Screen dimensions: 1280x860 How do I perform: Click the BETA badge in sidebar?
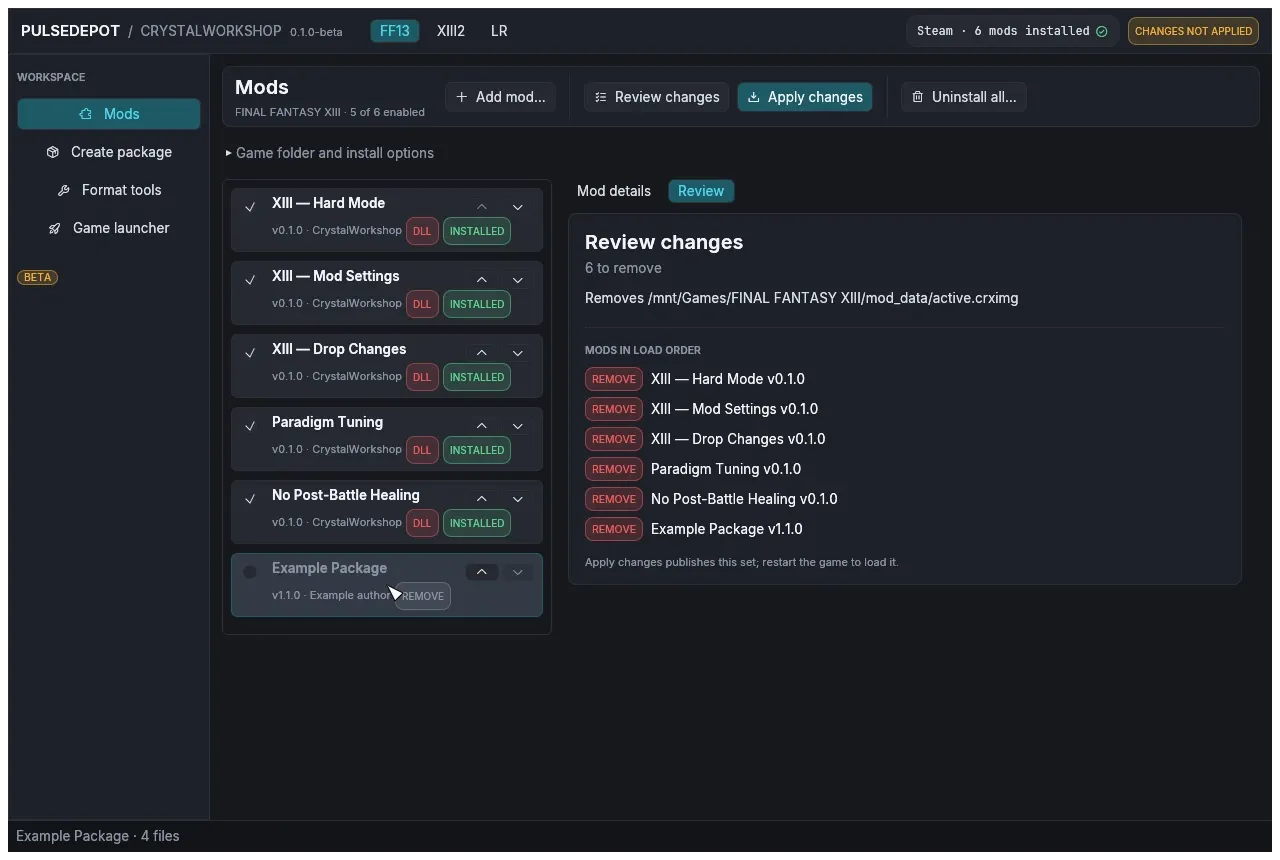pyautogui.click(x=38, y=277)
